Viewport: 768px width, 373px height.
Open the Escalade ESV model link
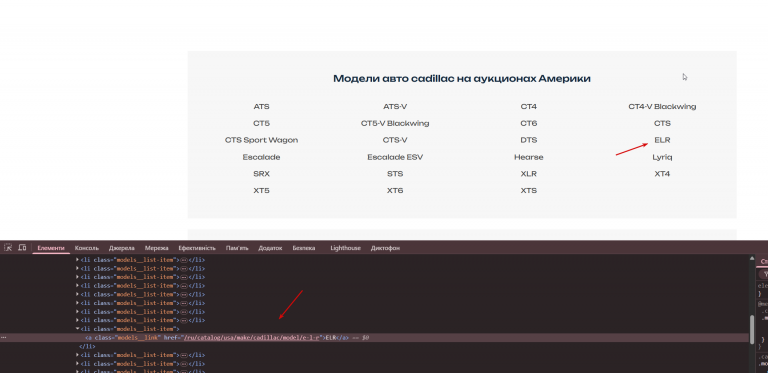point(395,157)
